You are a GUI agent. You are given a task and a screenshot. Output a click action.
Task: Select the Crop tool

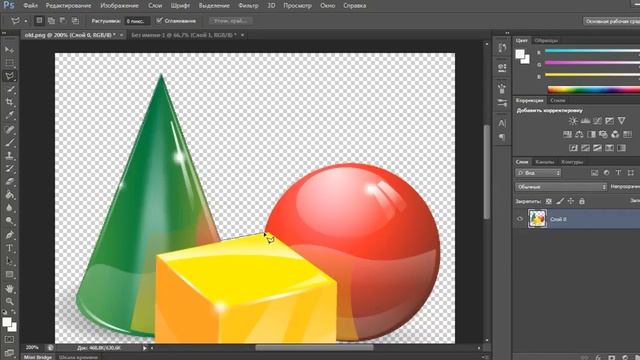9,102
